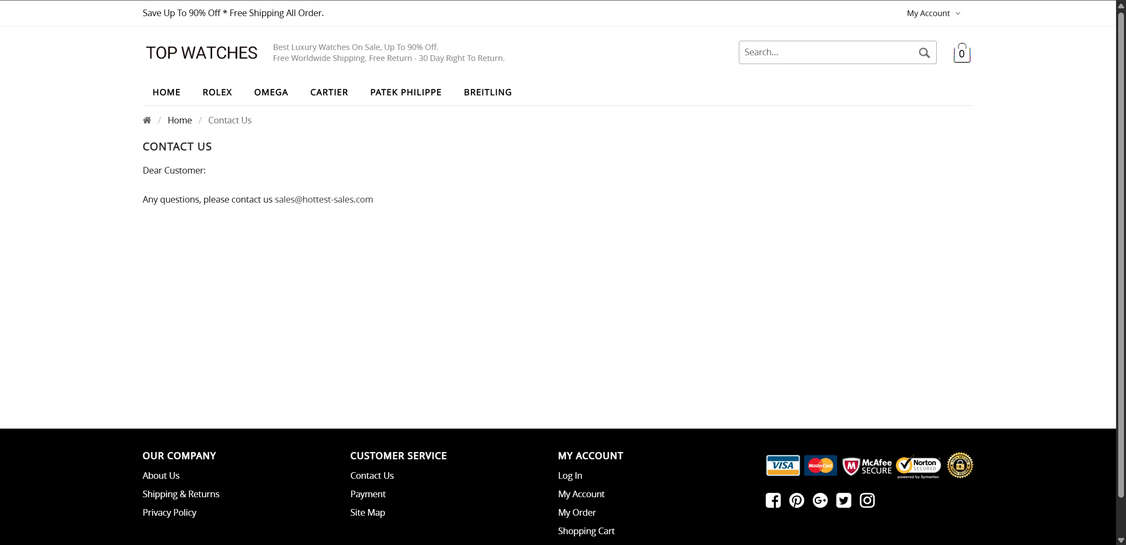This screenshot has width=1126, height=545.
Task: Open Log In footer link
Action: click(x=570, y=475)
